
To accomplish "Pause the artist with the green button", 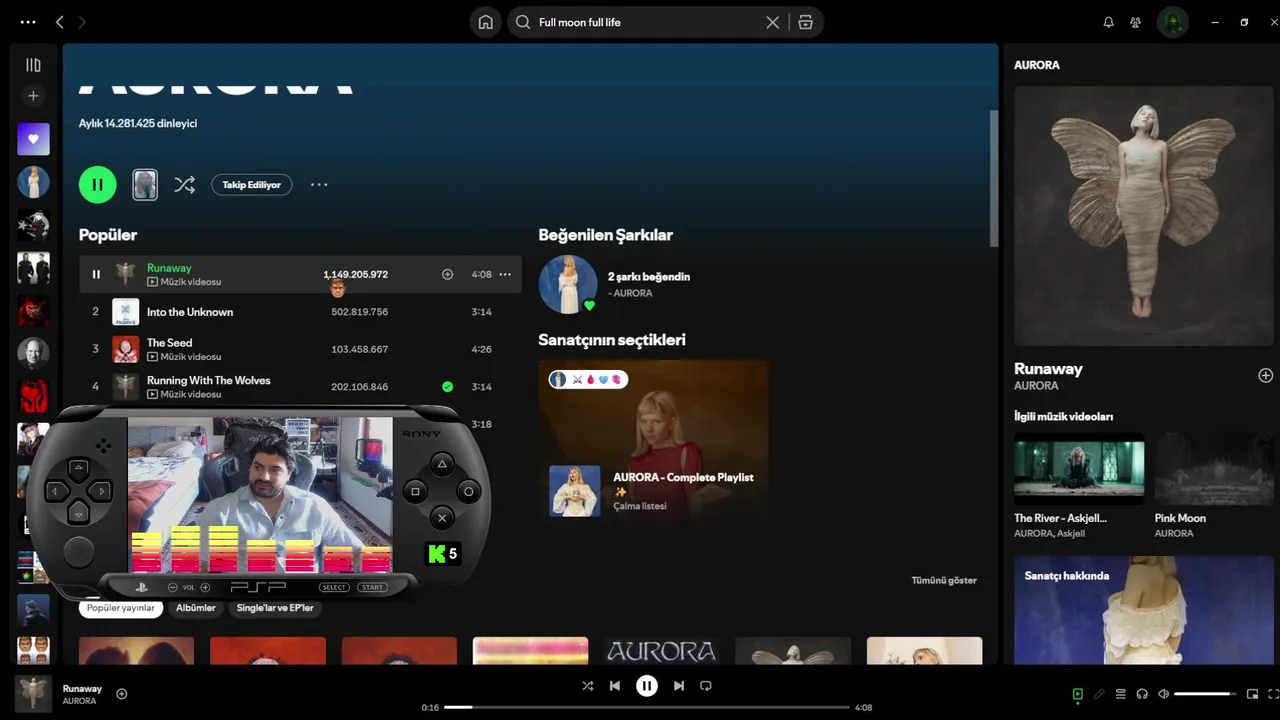I will [x=98, y=184].
